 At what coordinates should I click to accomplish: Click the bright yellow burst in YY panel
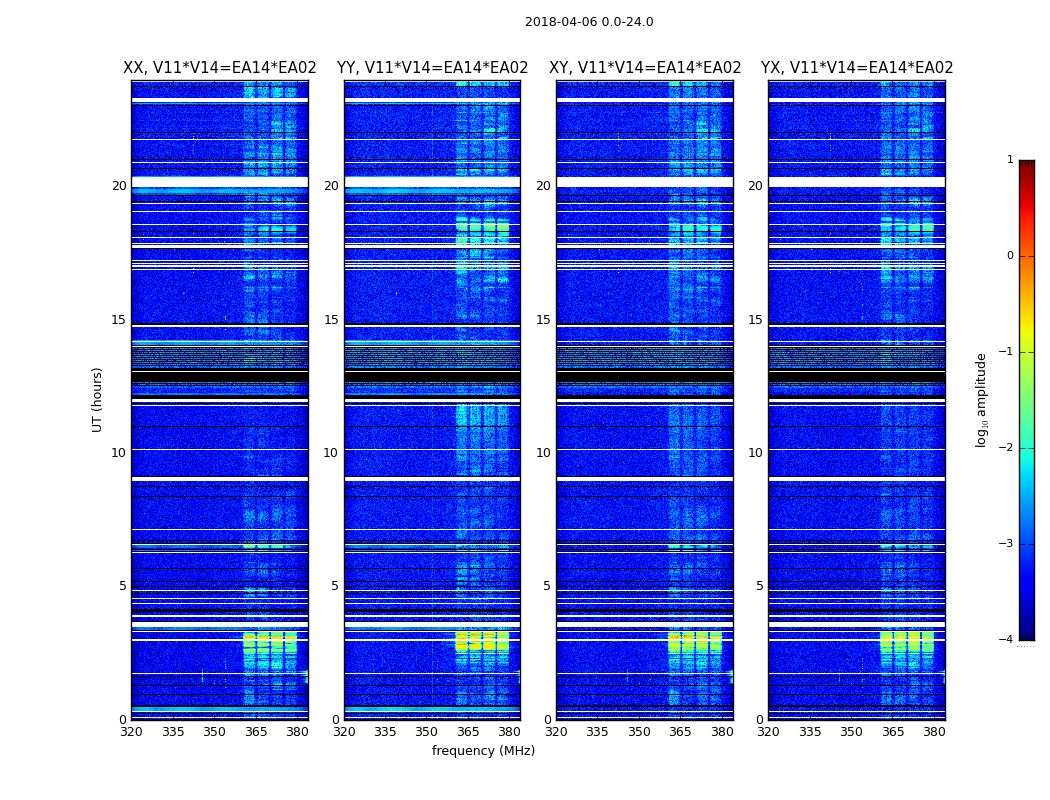coord(482,641)
